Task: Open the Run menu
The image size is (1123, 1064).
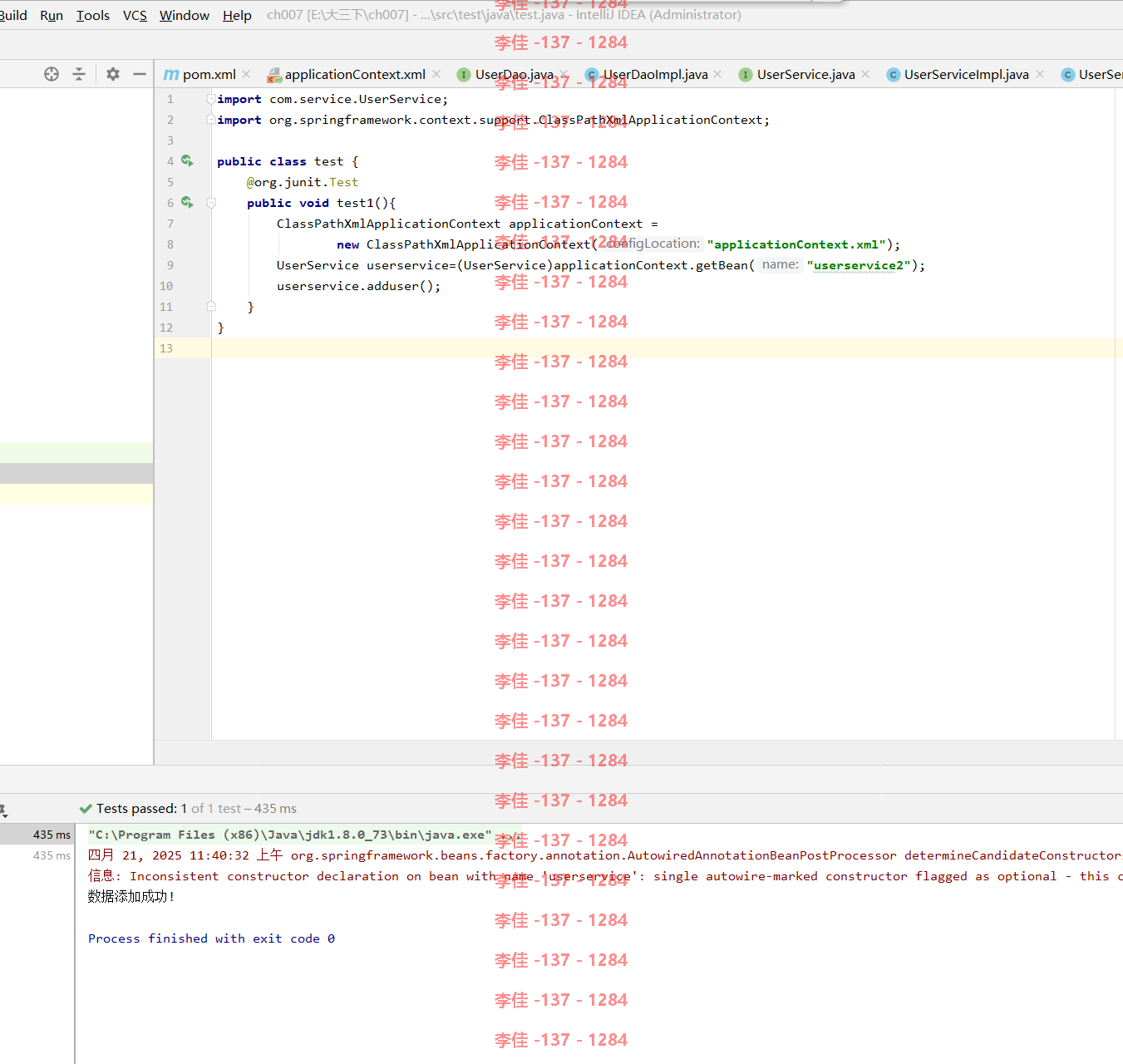Action: [x=52, y=15]
